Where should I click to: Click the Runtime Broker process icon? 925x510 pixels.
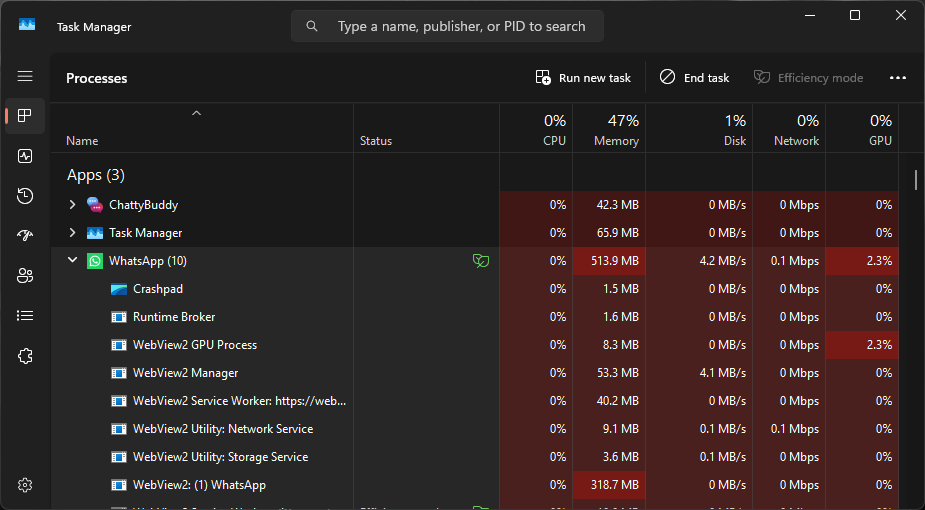click(x=119, y=317)
